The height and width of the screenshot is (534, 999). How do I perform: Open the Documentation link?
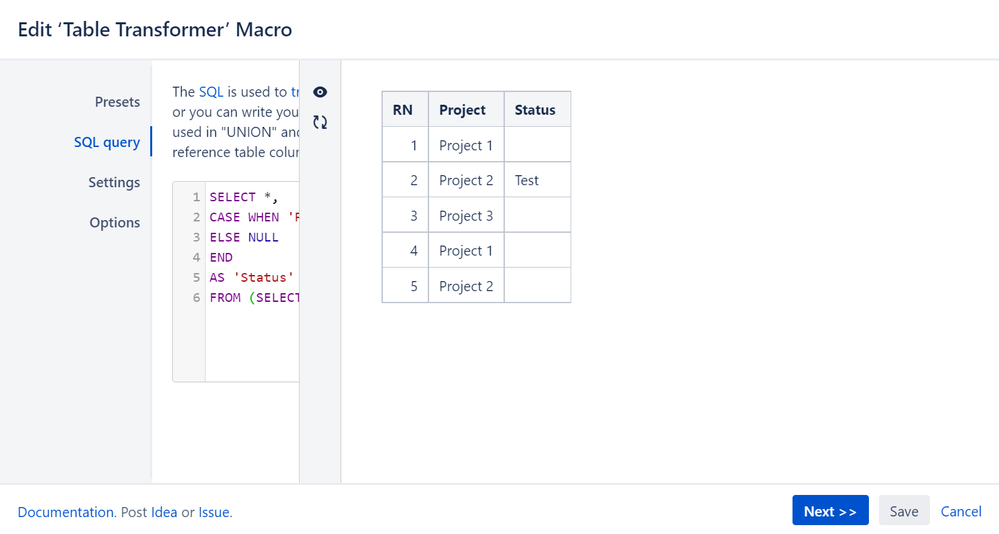[66, 512]
